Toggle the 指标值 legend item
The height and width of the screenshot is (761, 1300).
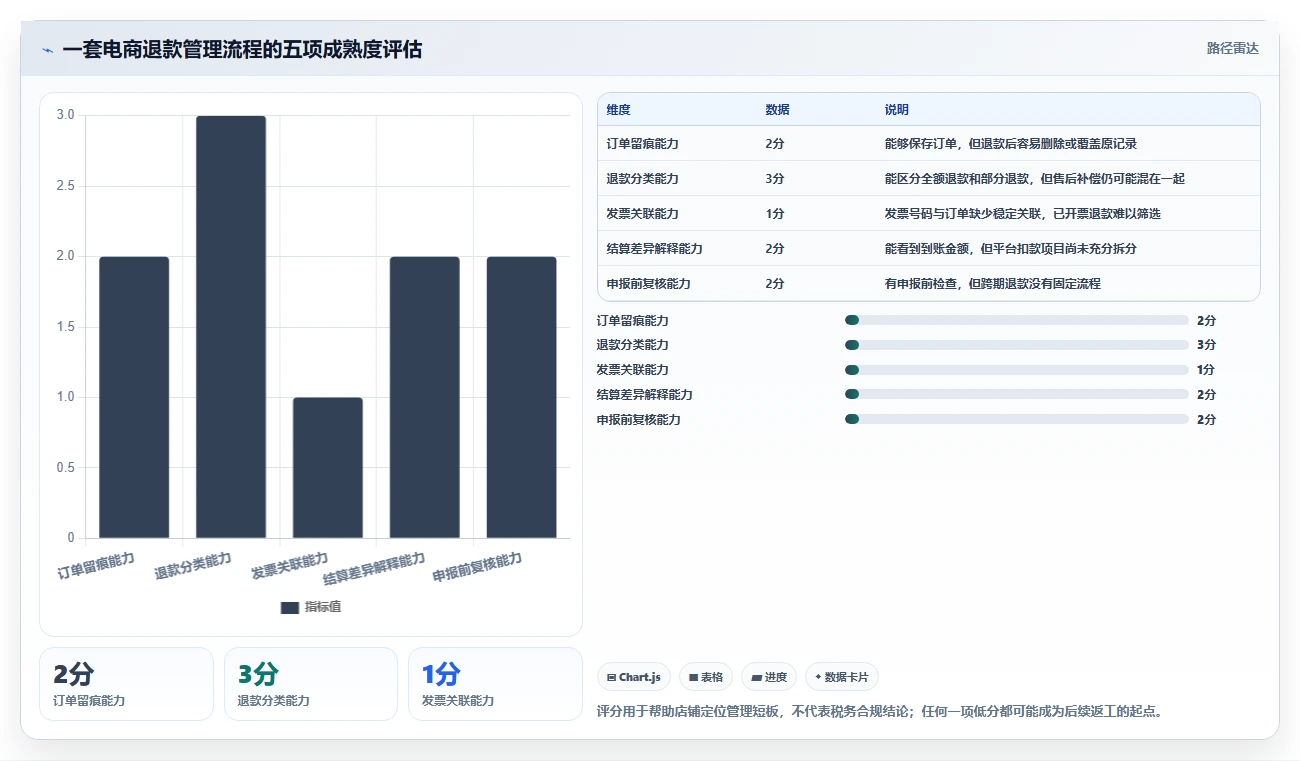(x=311, y=607)
